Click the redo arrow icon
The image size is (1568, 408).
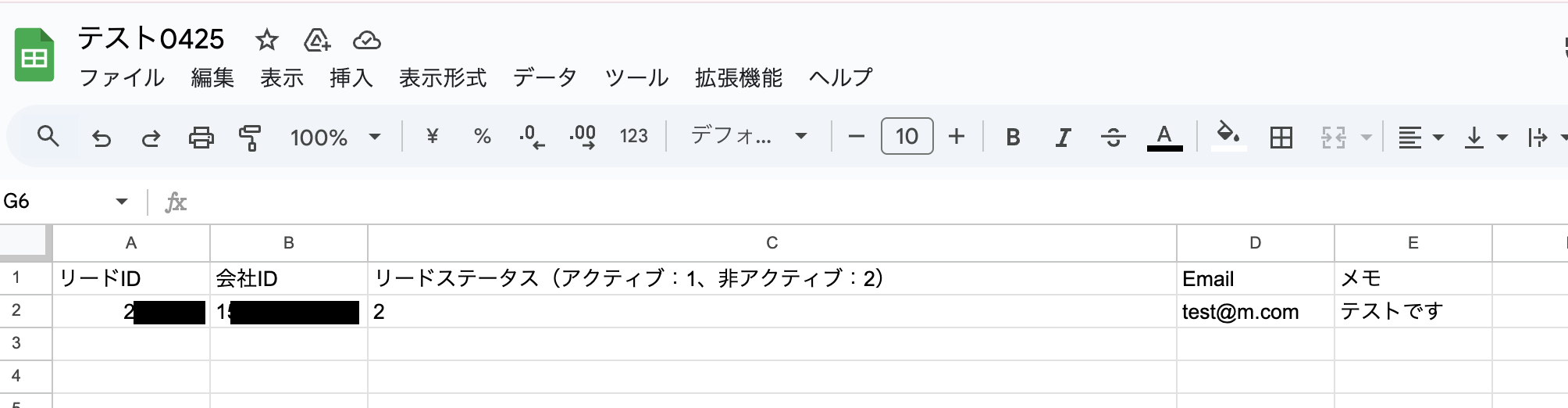coord(151,138)
